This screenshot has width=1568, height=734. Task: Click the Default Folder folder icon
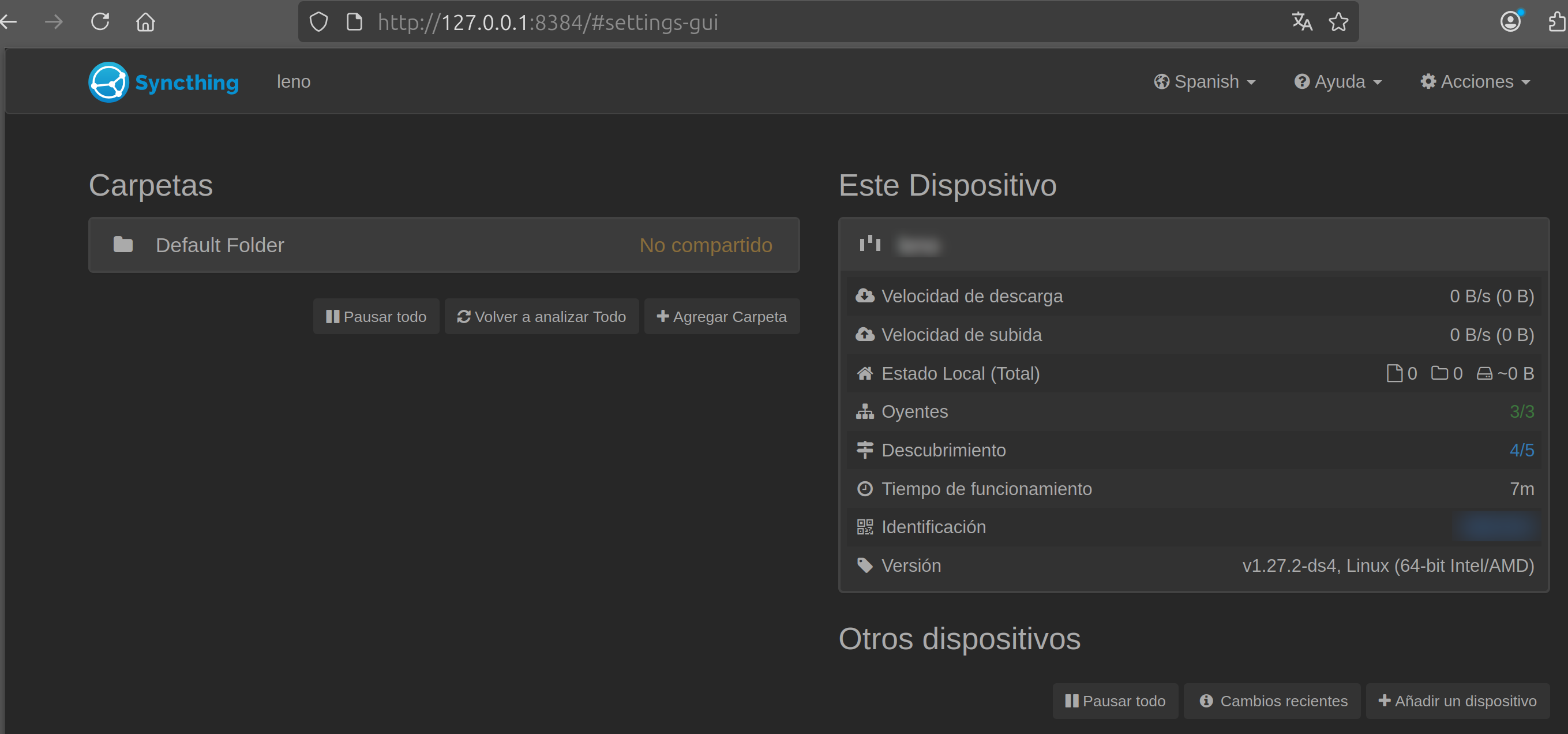(x=123, y=245)
